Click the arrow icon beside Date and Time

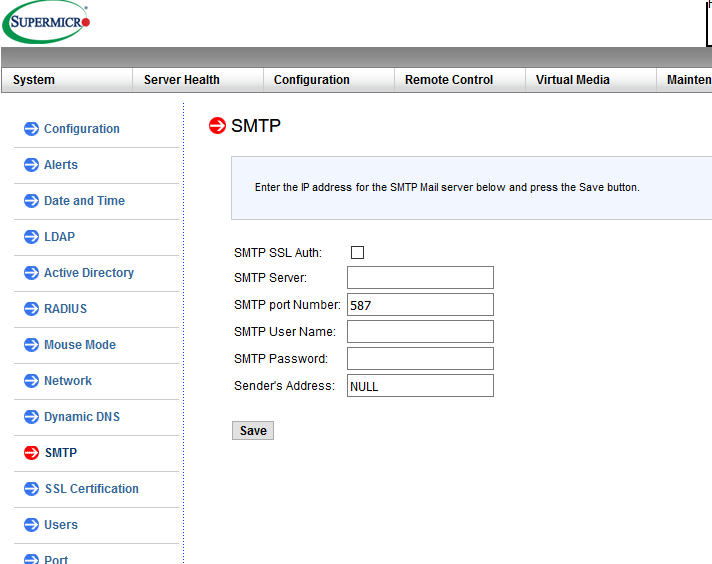31,200
